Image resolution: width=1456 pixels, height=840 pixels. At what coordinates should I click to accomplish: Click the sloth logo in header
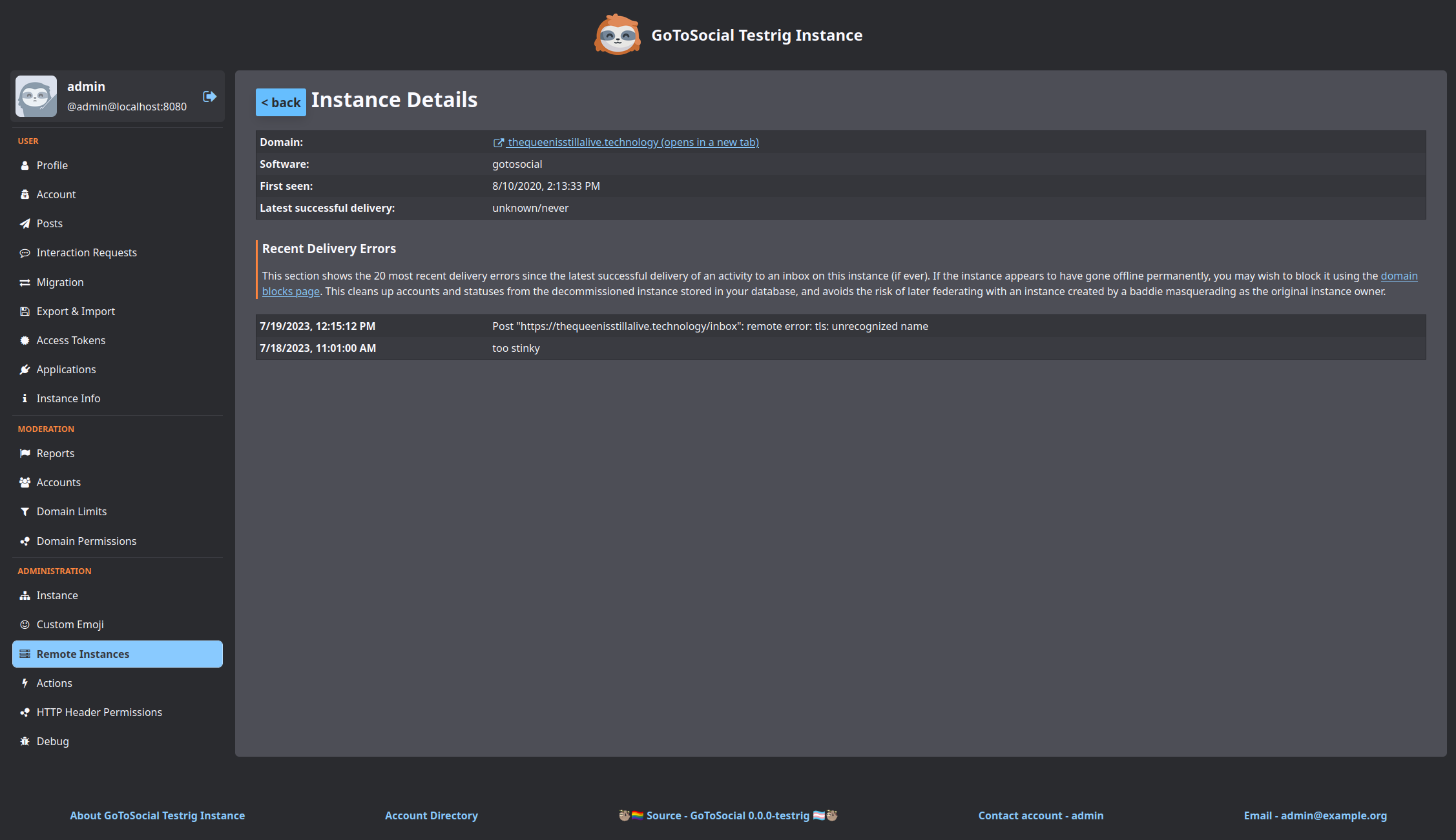617,35
